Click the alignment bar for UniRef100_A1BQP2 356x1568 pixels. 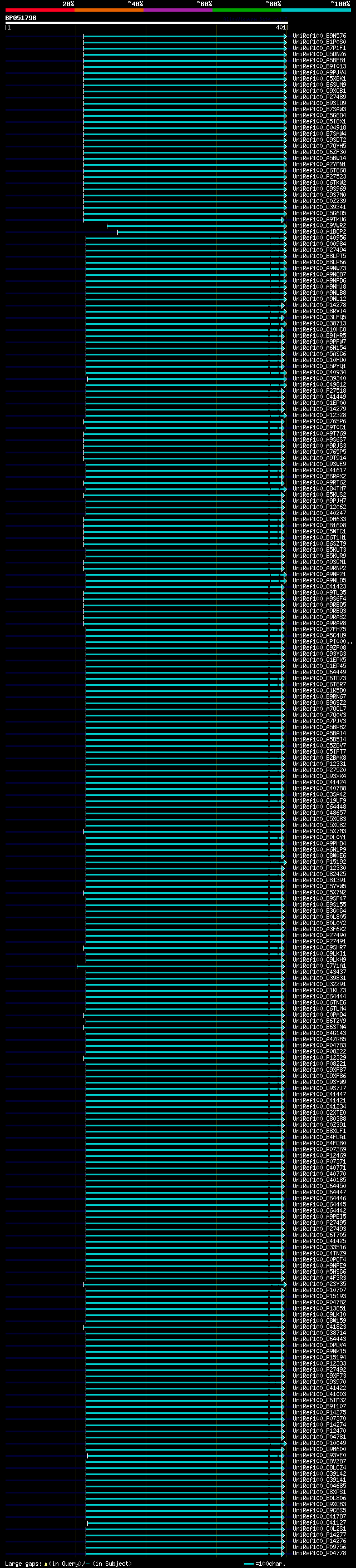(x=201, y=232)
